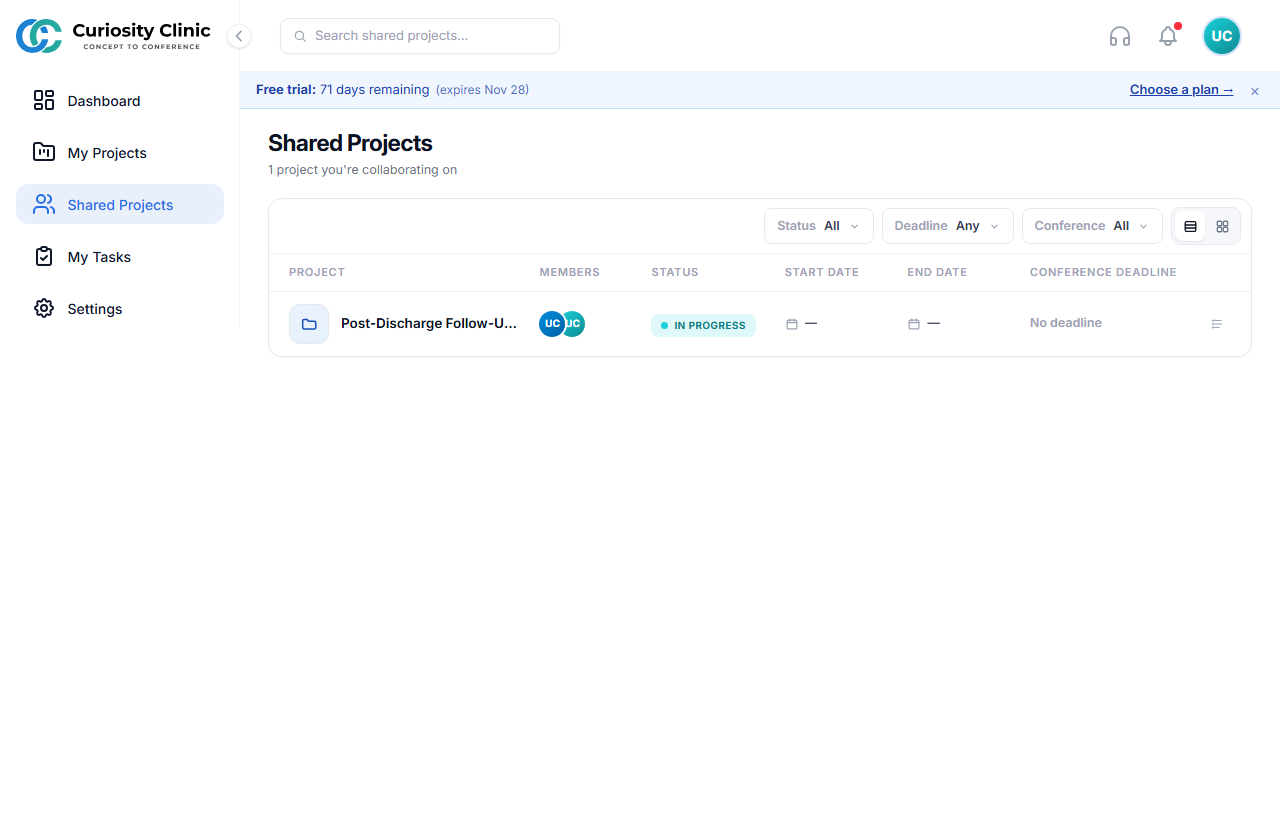Open the UC user avatar menu
The width and height of the screenshot is (1280, 829).
click(x=1222, y=36)
